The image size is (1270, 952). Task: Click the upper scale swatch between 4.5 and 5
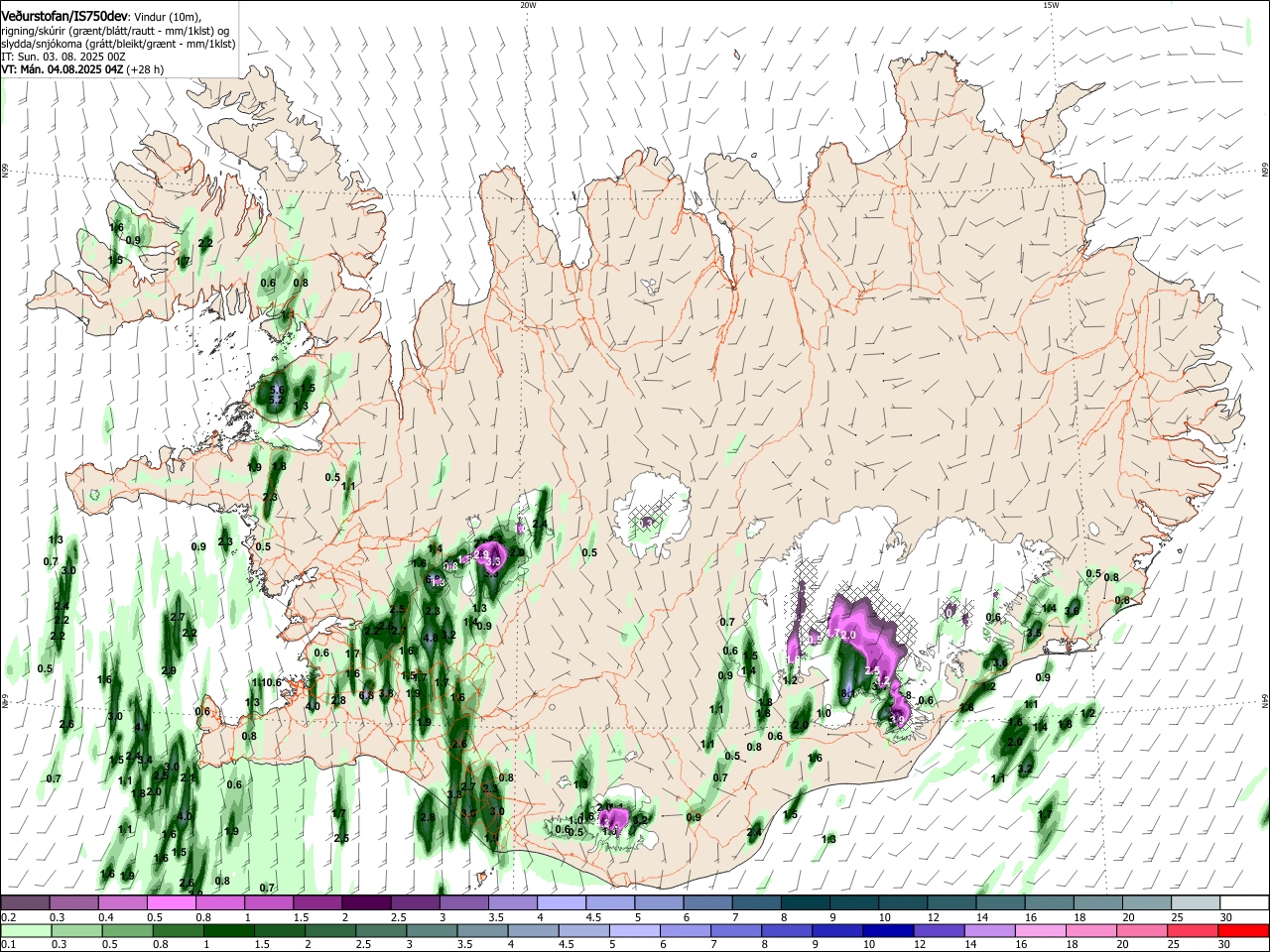click(610, 903)
